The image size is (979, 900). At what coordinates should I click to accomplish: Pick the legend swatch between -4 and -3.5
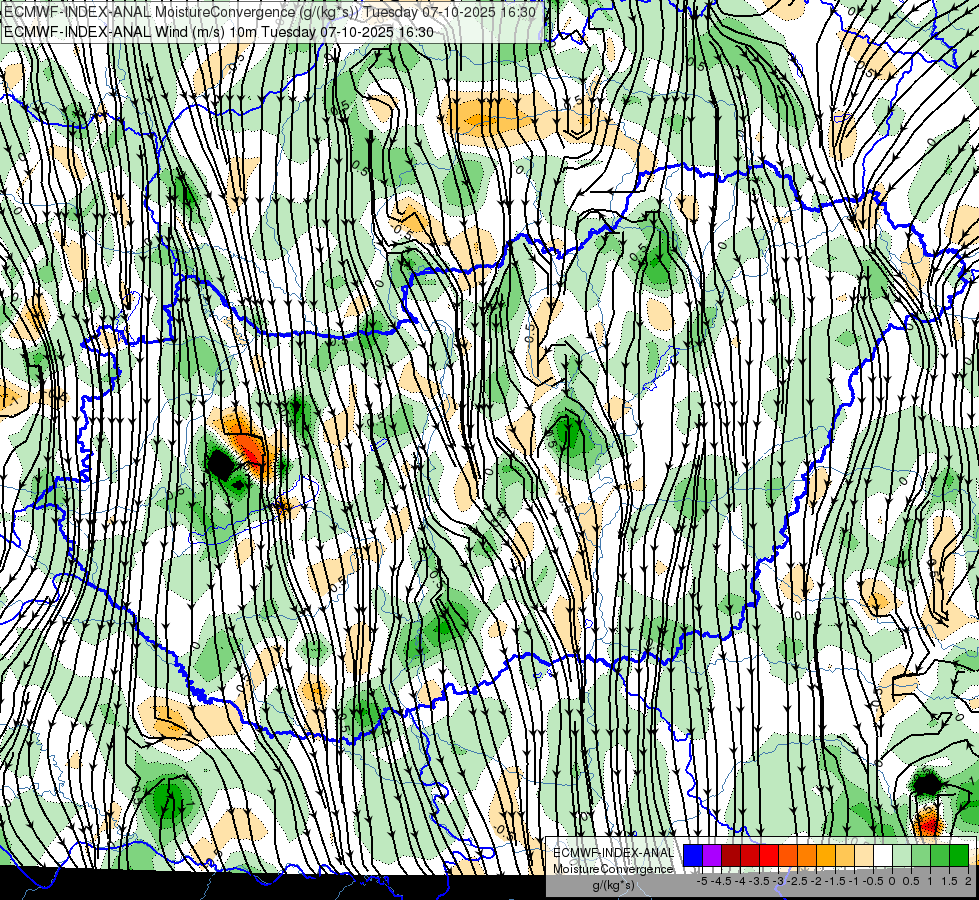click(750, 856)
